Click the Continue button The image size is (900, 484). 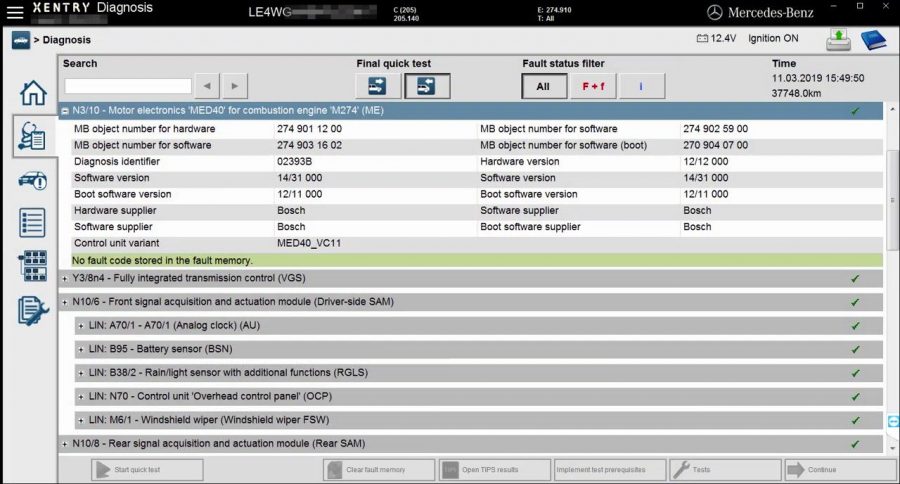[x=840, y=470]
